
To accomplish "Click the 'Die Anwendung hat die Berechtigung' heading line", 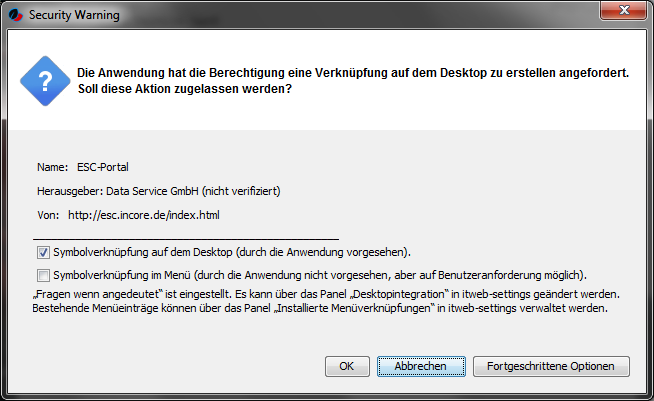I will point(353,73).
